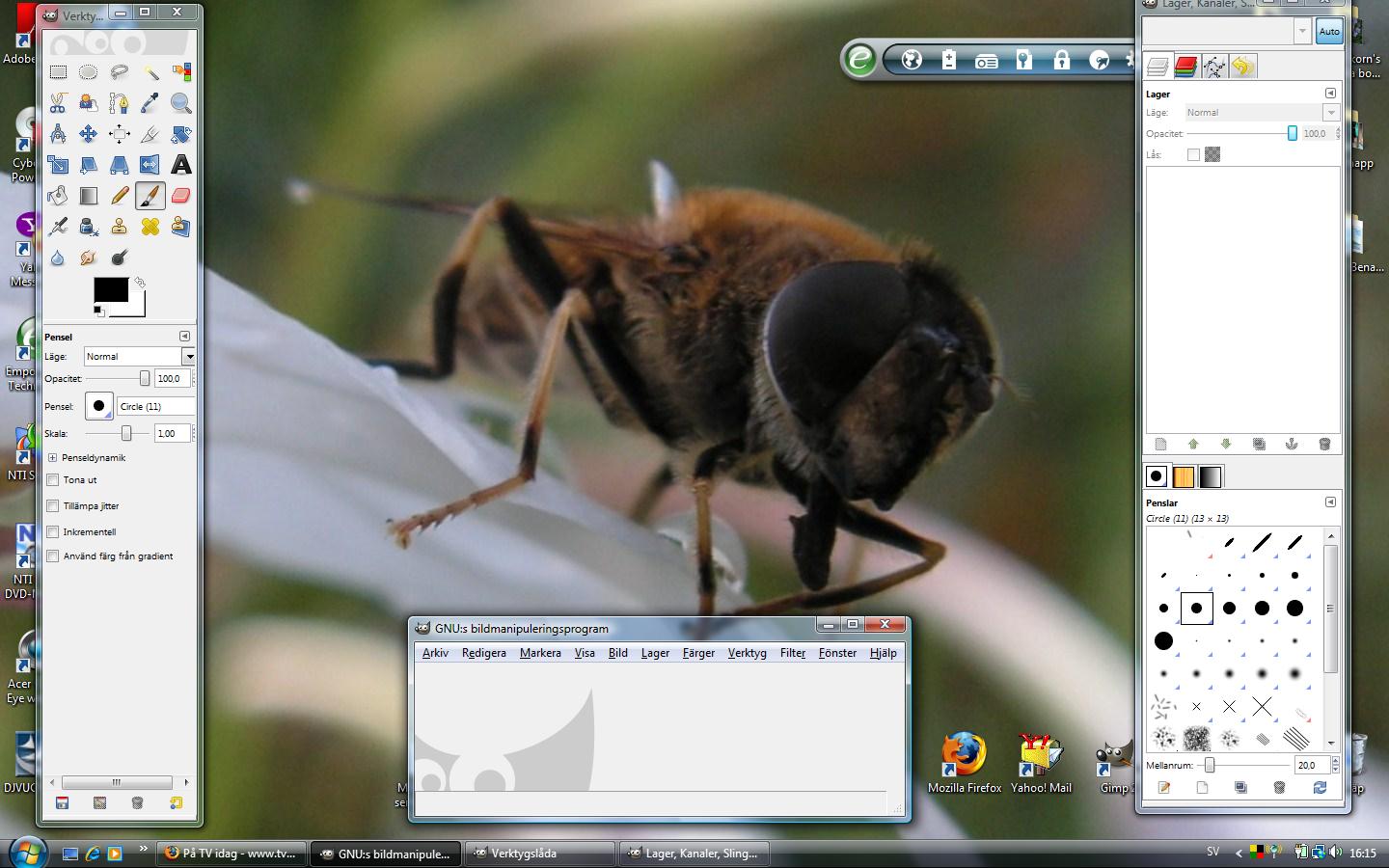This screenshot has height=868, width=1389.
Task: Open the Arkiv menu
Action: click(x=435, y=653)
